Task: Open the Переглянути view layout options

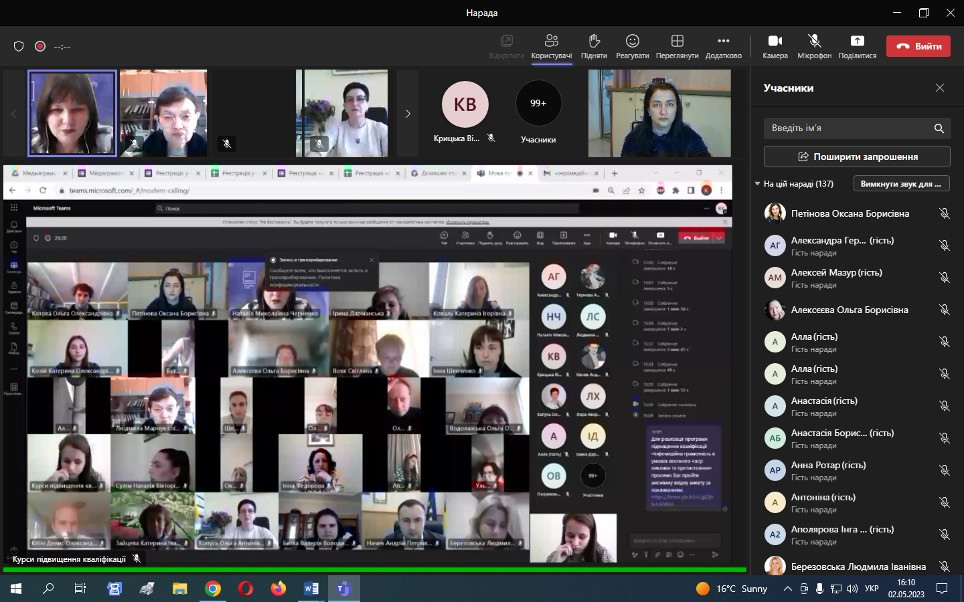Action: (677, 46)
